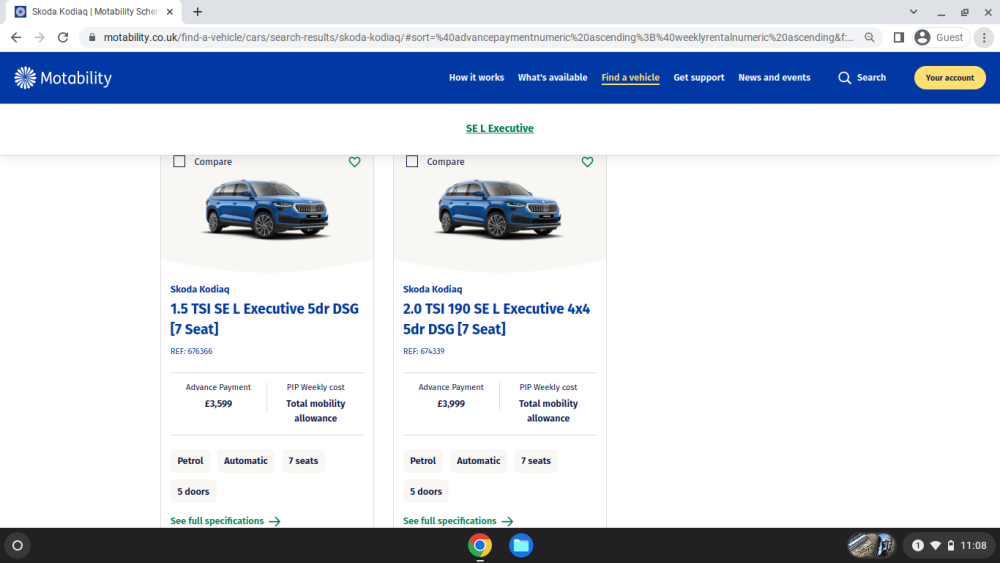This screenshot has height=563, width=1000.
Task: Open the Guest profile button
Action: click(x=941, y=38)
